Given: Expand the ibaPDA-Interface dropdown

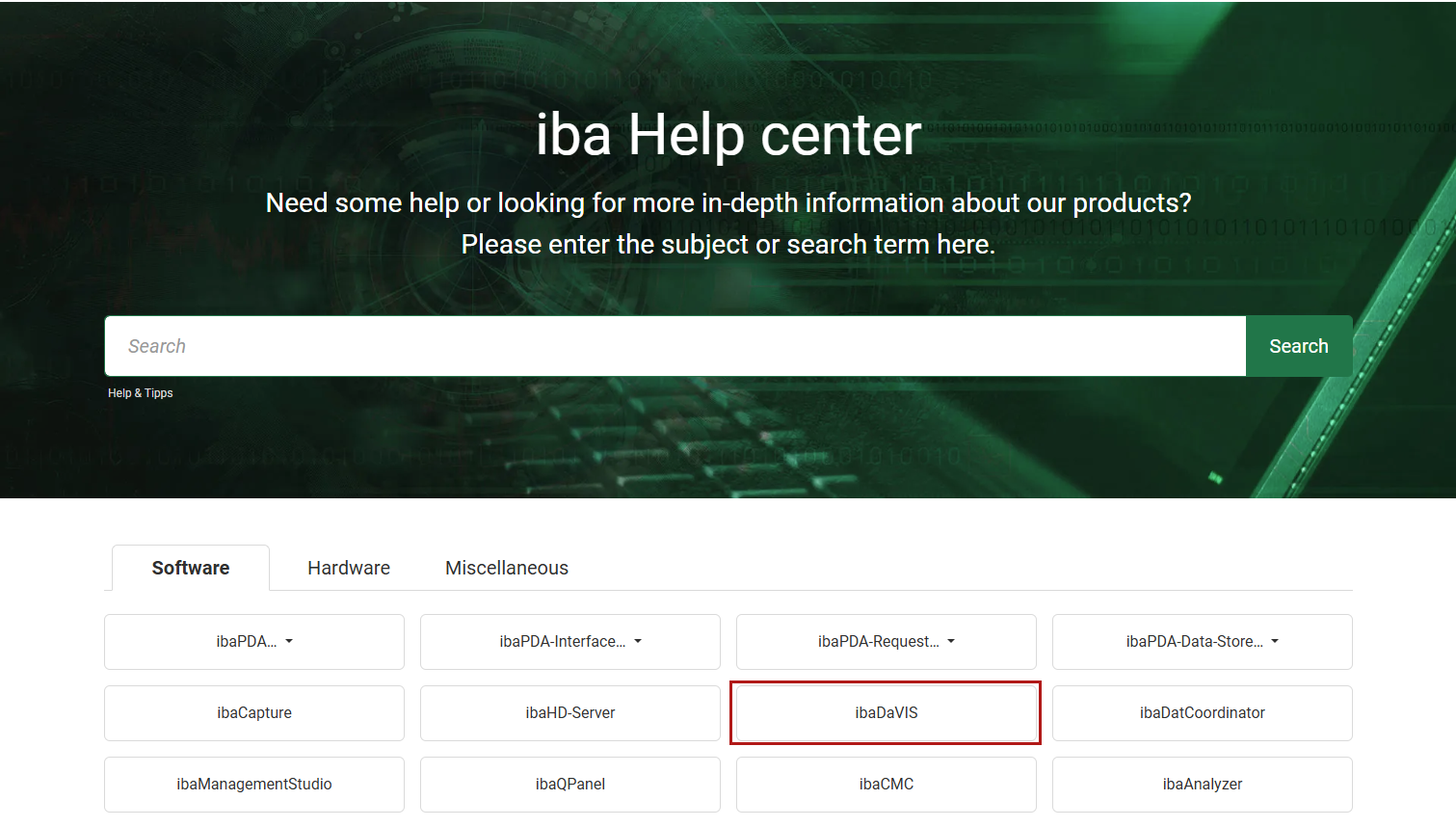Looking at the screenshot, I should click(x=570, y=642).
